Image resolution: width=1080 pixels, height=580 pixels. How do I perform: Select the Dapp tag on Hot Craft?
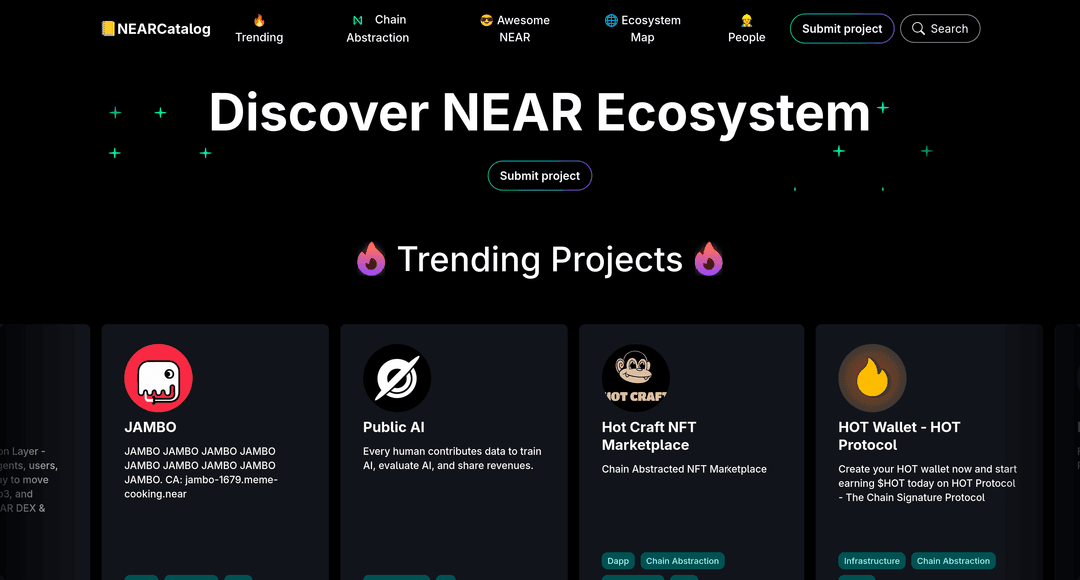(618, 561)
